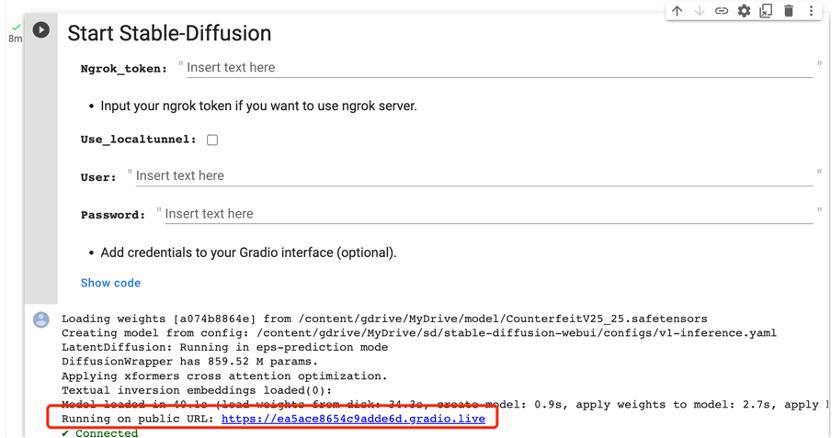Open the gradio.live public URL
This screenshot has width=832, height=438.
pyautogui.click(x=353, y=419)
